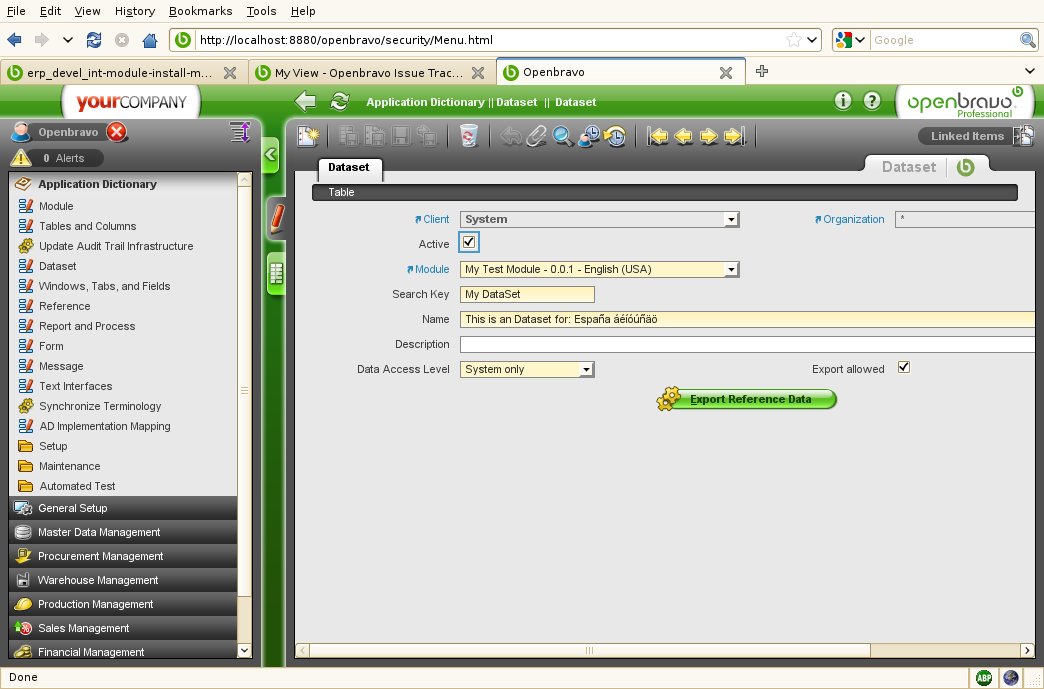Click the Search Key input field
Screen dimensions: 1044x689
[x=527, y=294]
